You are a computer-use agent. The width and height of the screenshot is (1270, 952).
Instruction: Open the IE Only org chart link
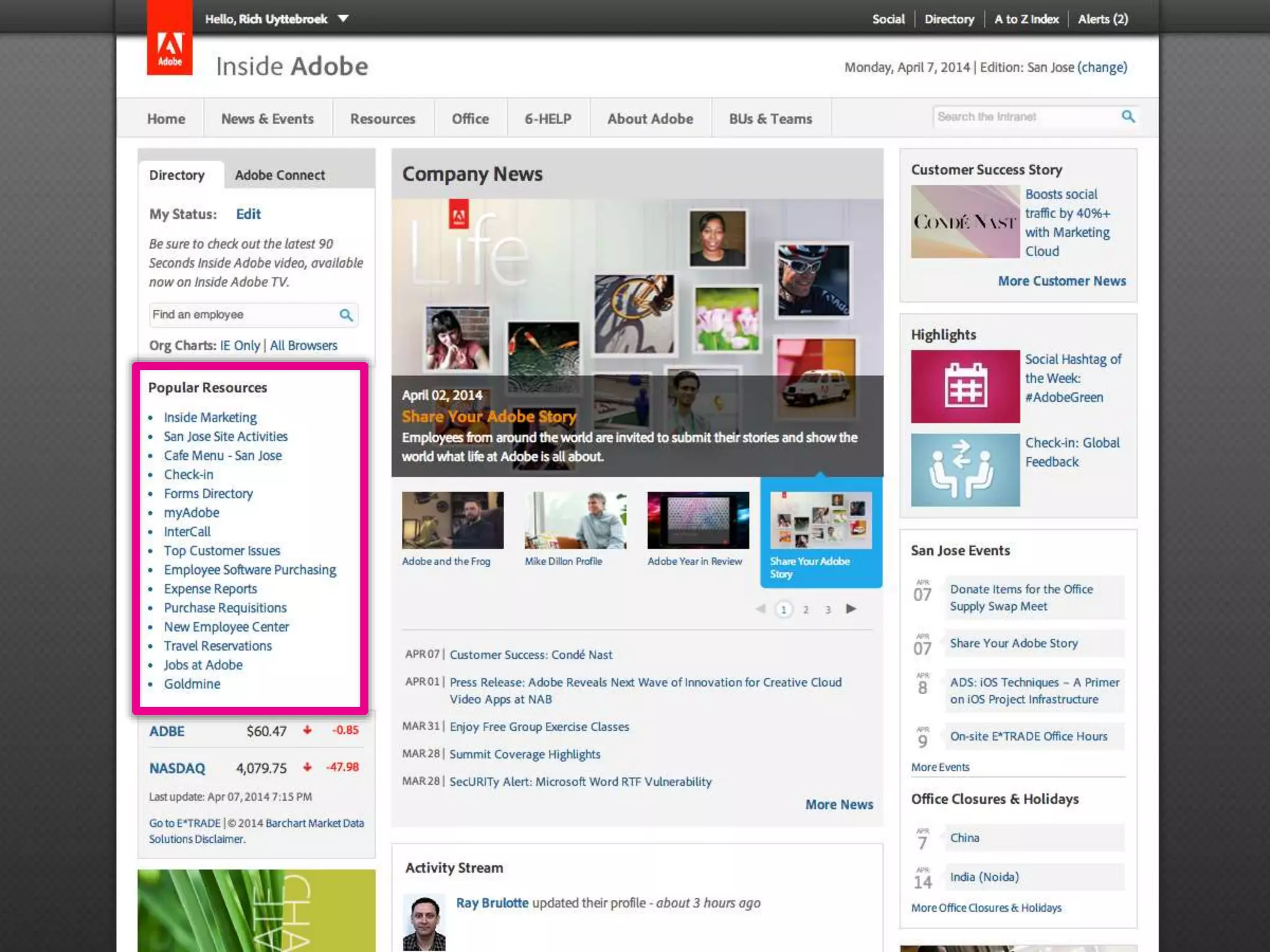click(240, 345)
